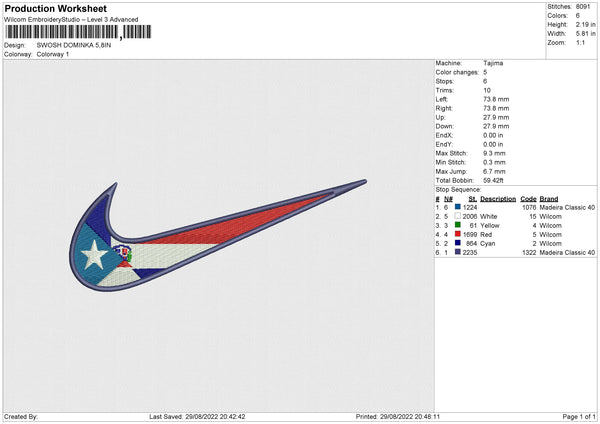The width and height of the screenshot is (600, 424).
Task: Click the green swatch labeled Yellow
Action: pyautogui.click(x=457, y=225)
